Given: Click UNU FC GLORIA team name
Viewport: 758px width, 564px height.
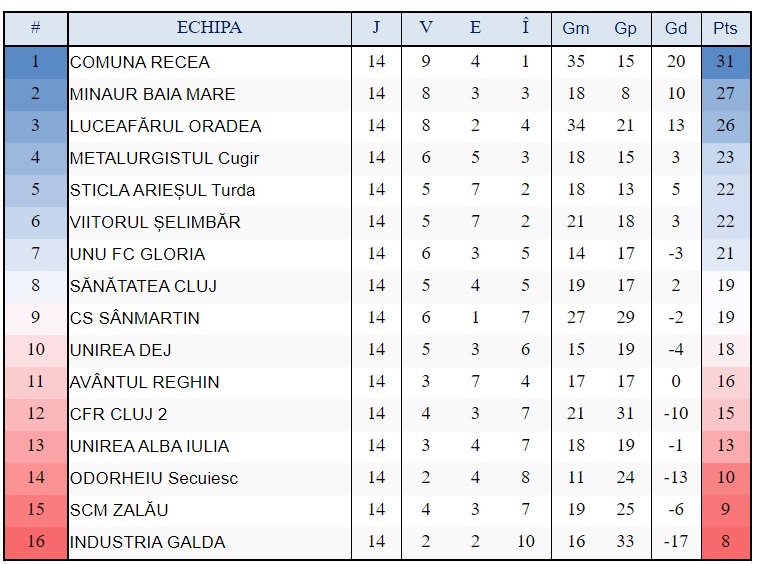Looking at the screenshot, I should 138,254.
